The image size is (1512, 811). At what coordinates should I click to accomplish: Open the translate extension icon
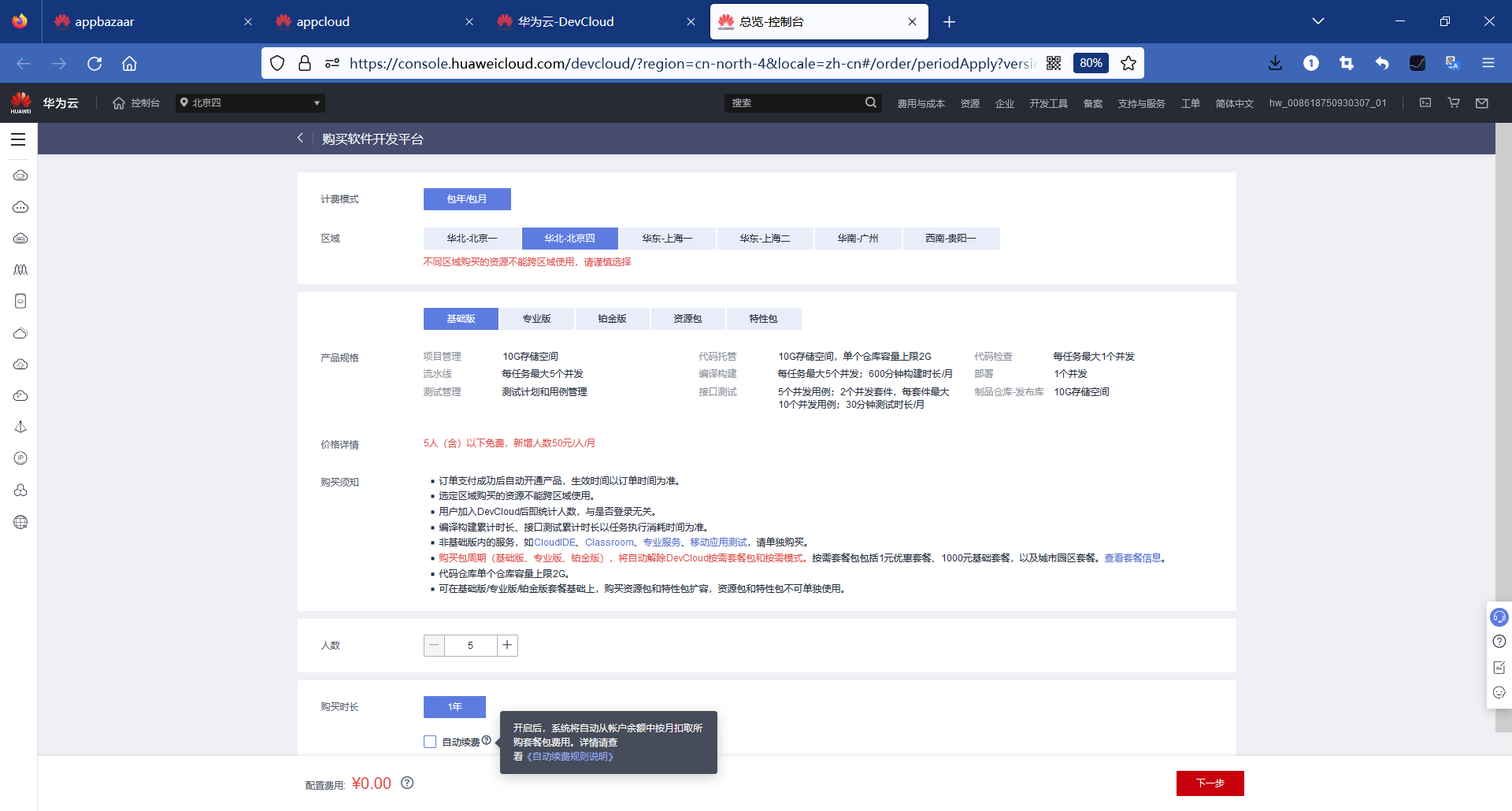[x=1453, y=63]
